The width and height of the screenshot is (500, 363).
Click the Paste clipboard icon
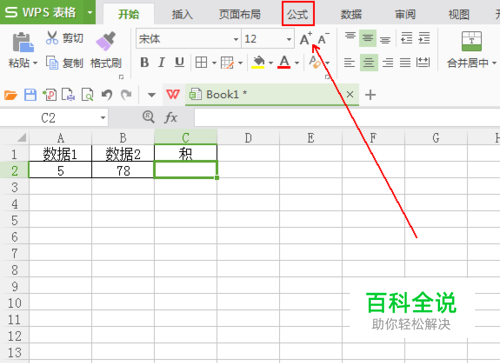[x=23, y=42]
